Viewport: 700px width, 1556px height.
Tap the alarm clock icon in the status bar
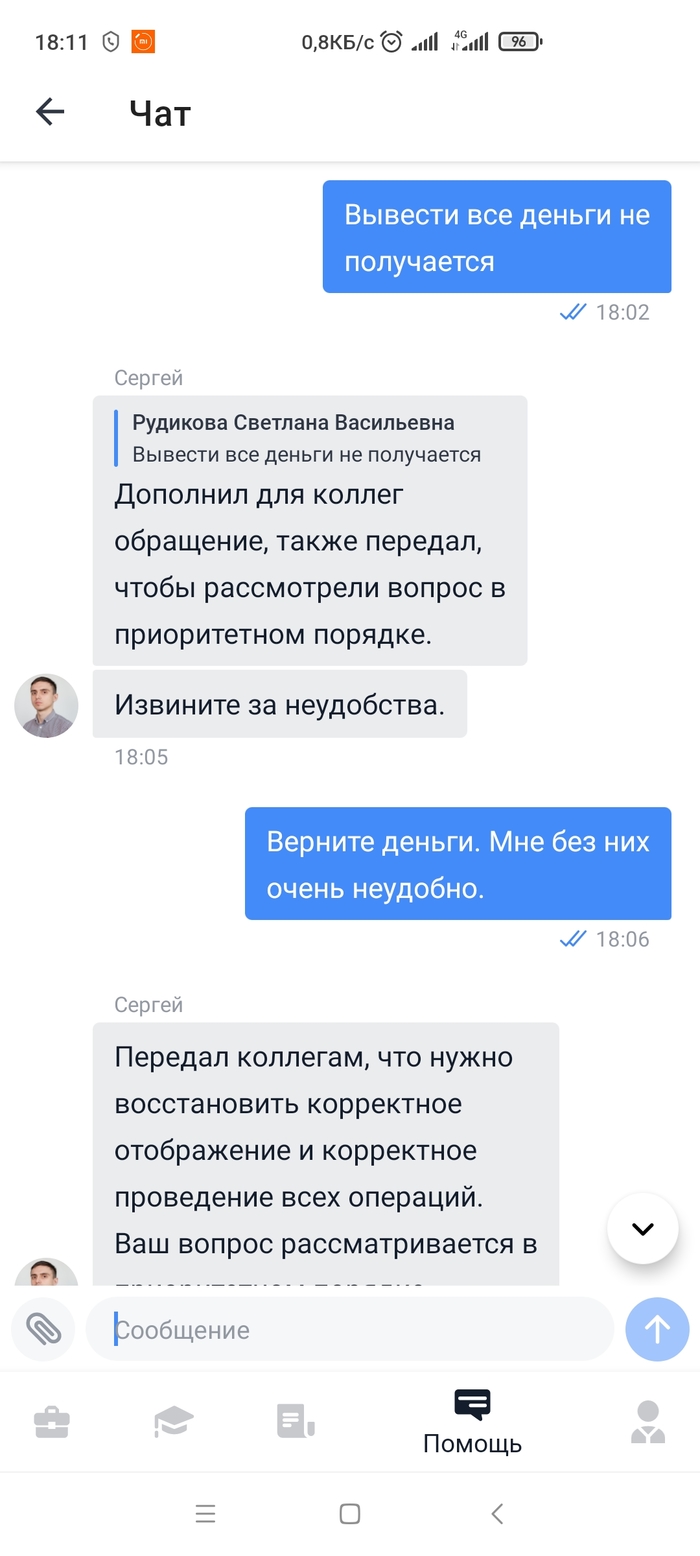click(391, 42)
